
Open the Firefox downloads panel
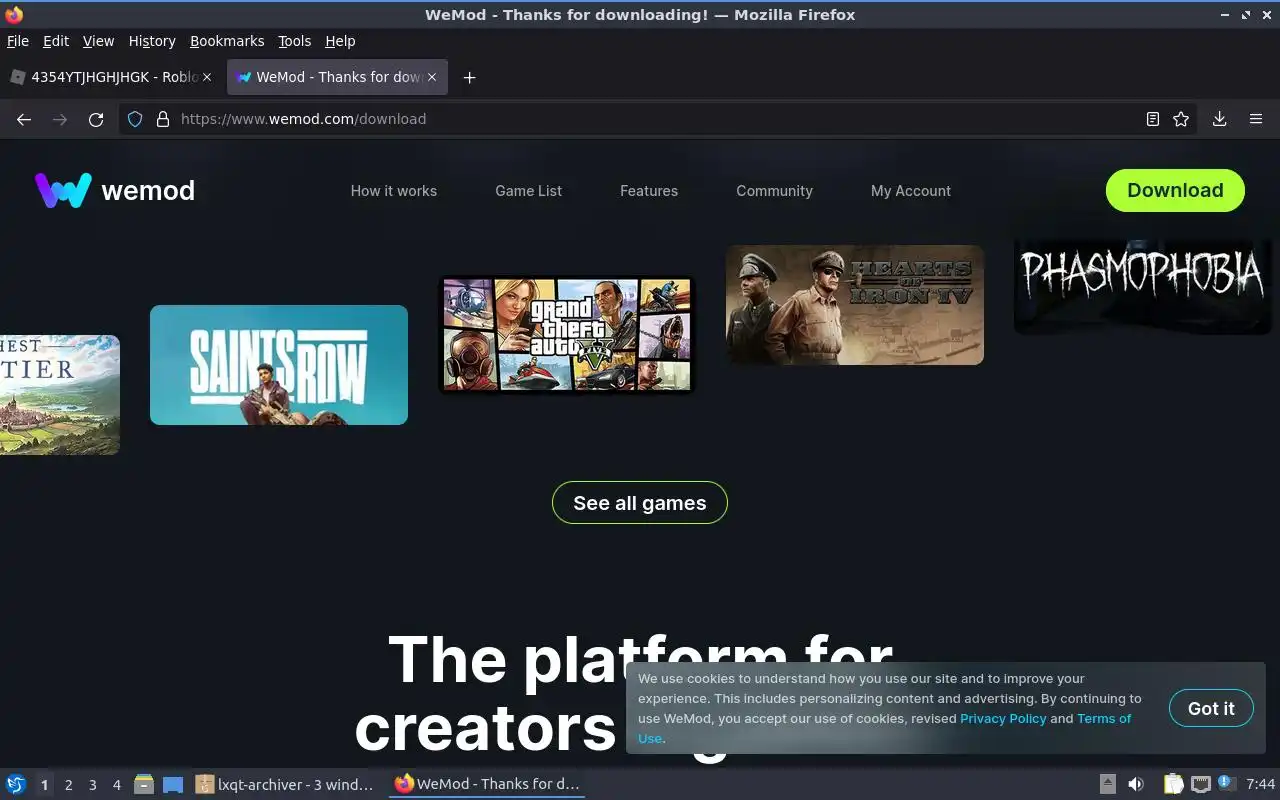click(1219, 119)
